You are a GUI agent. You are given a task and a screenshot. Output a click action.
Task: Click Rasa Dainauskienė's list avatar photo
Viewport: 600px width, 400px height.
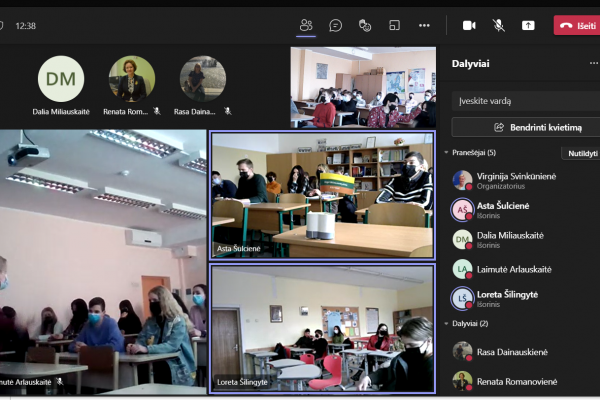point(462,351)
